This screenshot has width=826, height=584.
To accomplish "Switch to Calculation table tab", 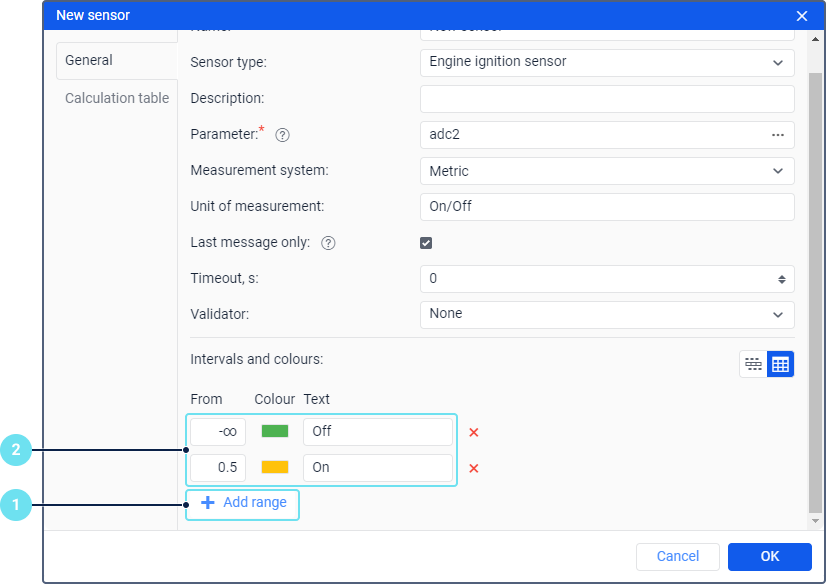I will coord(117,98).
